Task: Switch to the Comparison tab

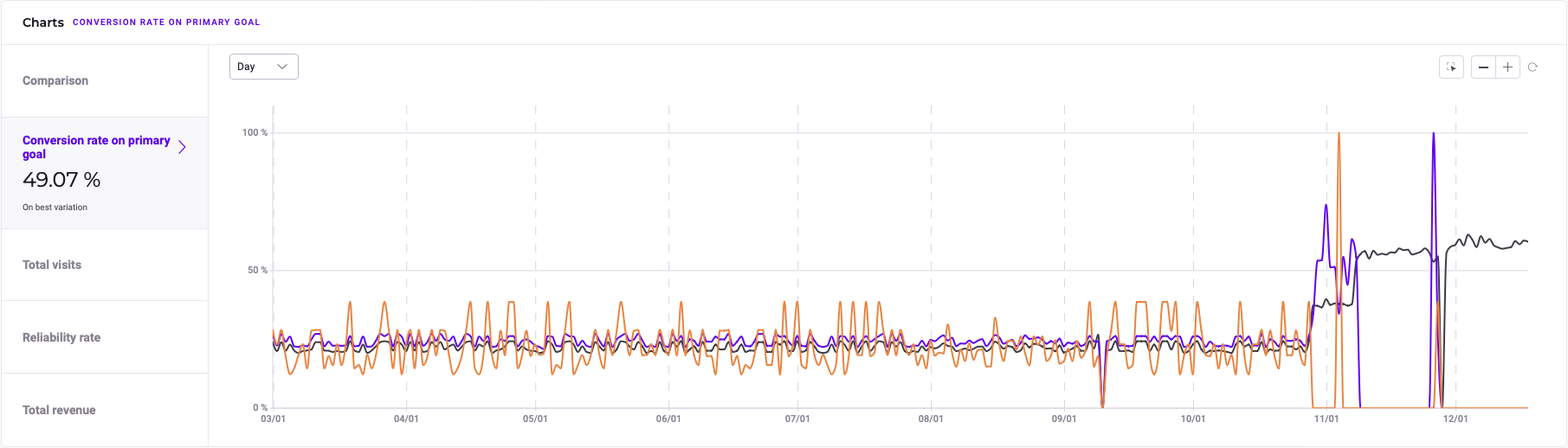Action: point(55,80)
